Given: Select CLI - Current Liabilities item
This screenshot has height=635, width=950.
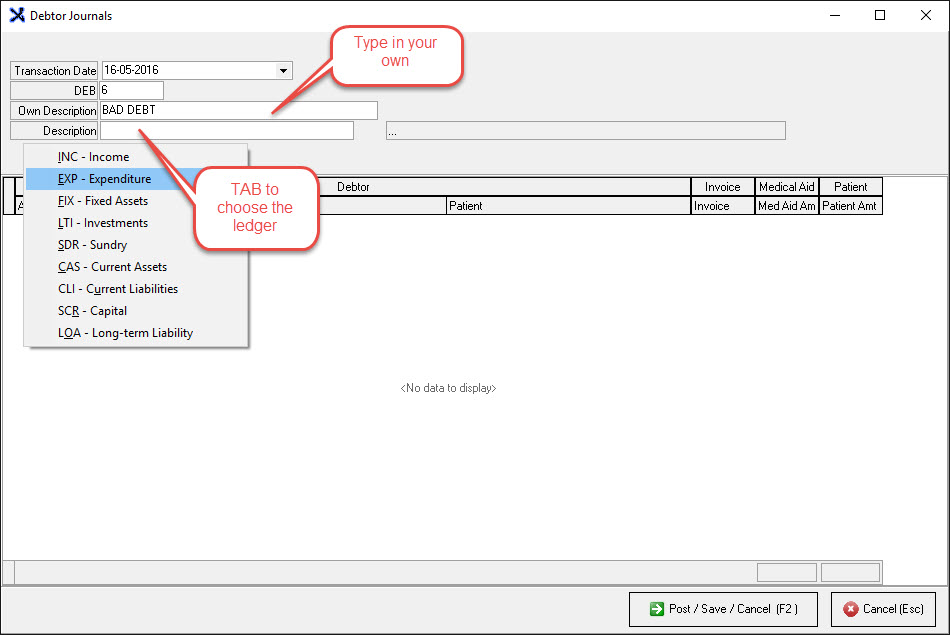Looking at the screenshot, I should point(117,289).
